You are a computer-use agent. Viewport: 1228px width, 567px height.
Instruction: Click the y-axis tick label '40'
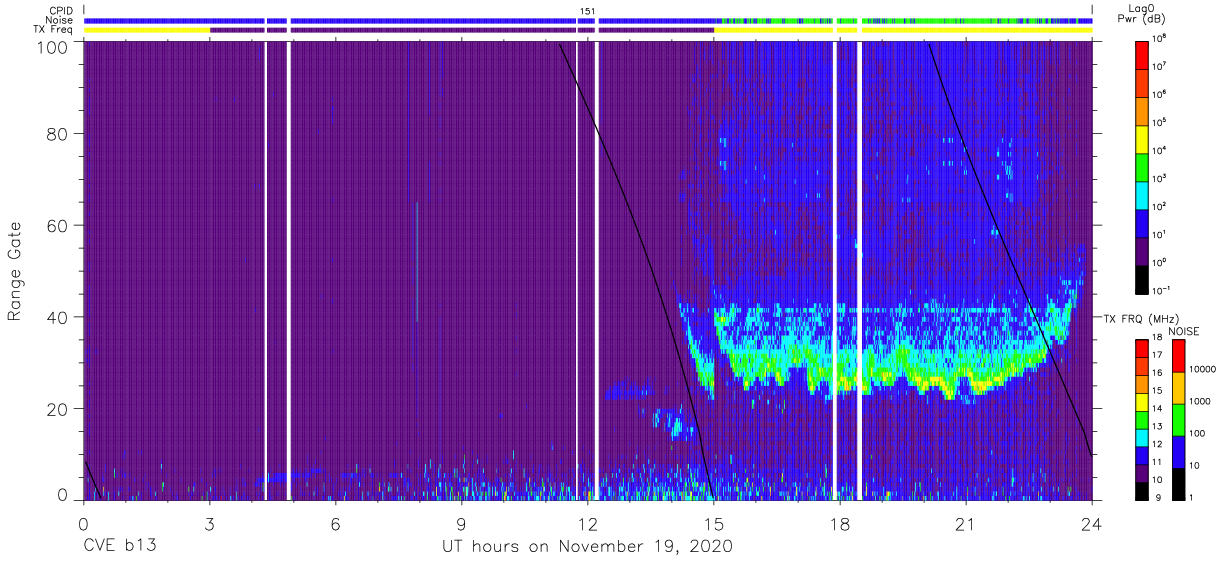click(60, 317)
